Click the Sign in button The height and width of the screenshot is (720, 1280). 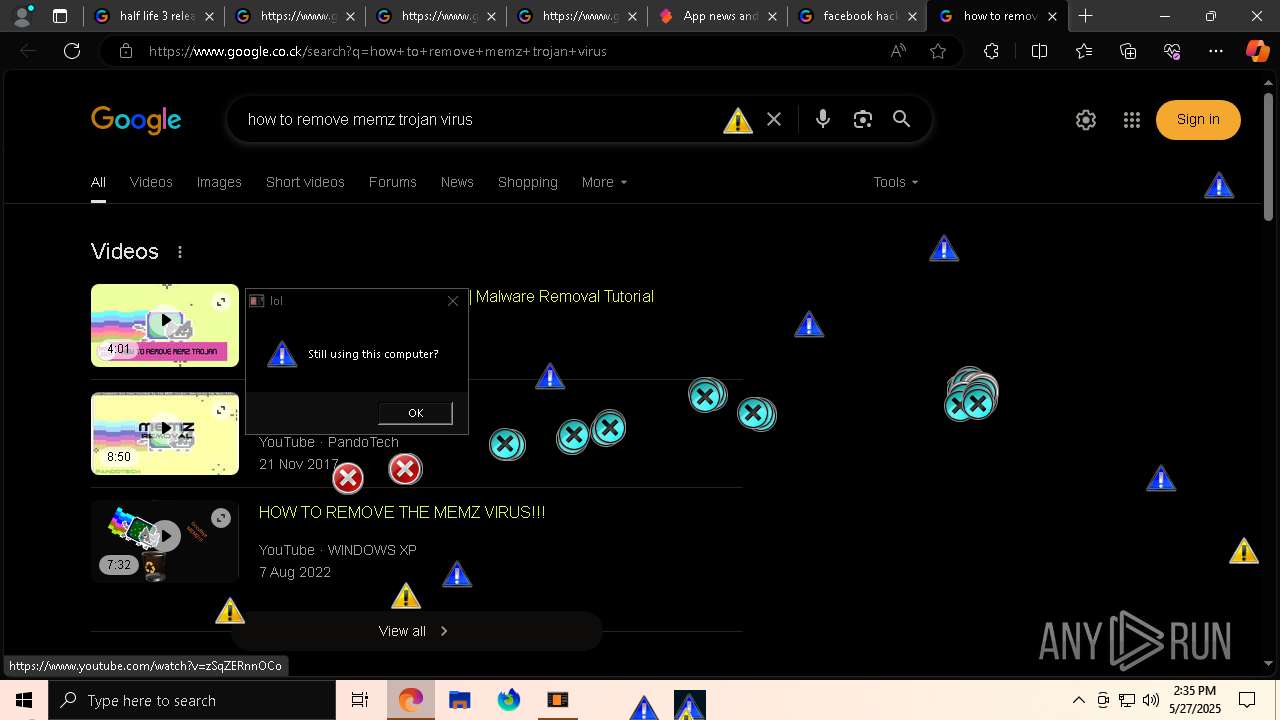tap(1198, 120)
